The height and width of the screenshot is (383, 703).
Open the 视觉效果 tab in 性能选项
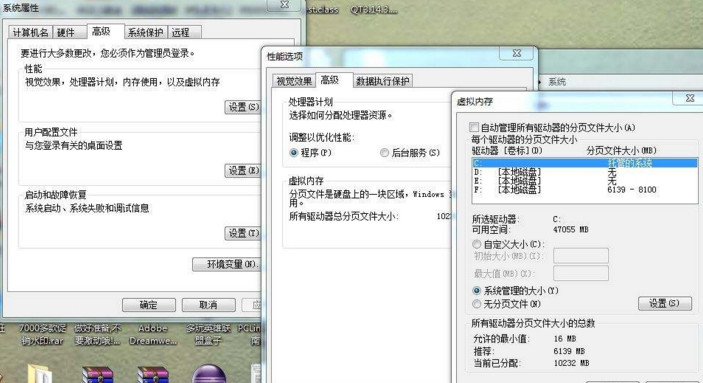point(294,81)
